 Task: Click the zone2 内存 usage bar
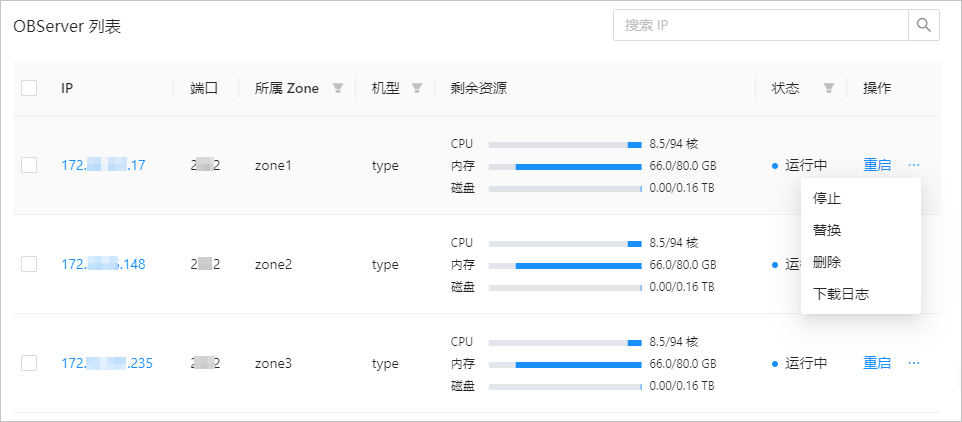565,266
